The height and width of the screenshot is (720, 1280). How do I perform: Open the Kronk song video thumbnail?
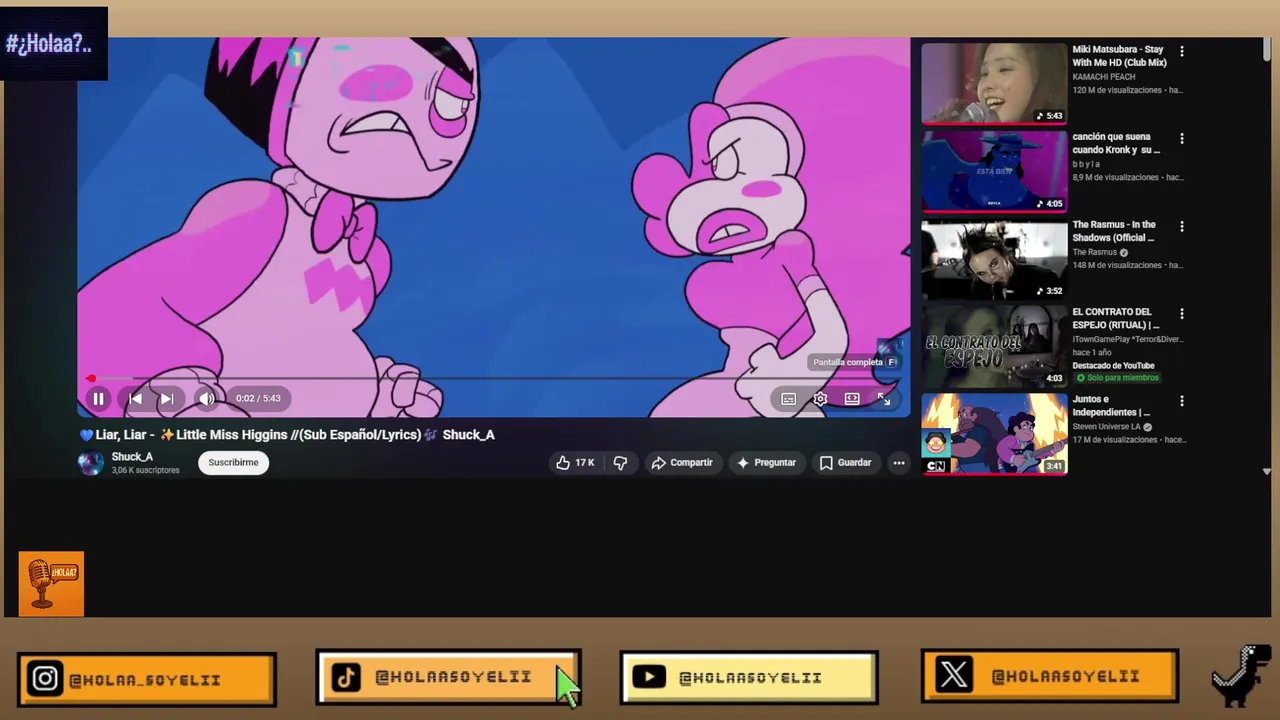click(994, 171)
